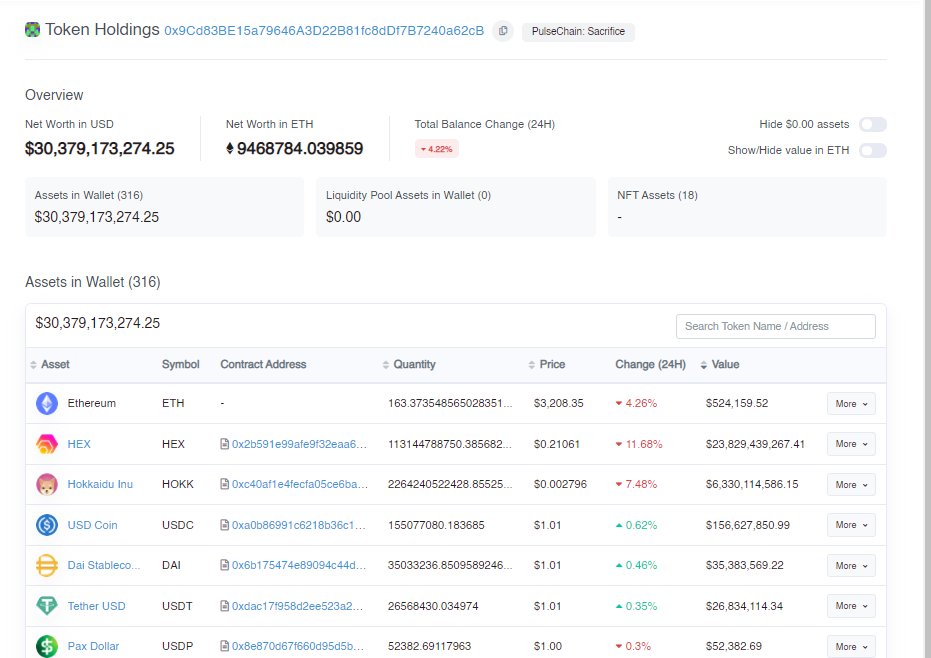Click contract file icon in USDP row
This screenshot has height=658, width=931.
[x=224, y=646]
